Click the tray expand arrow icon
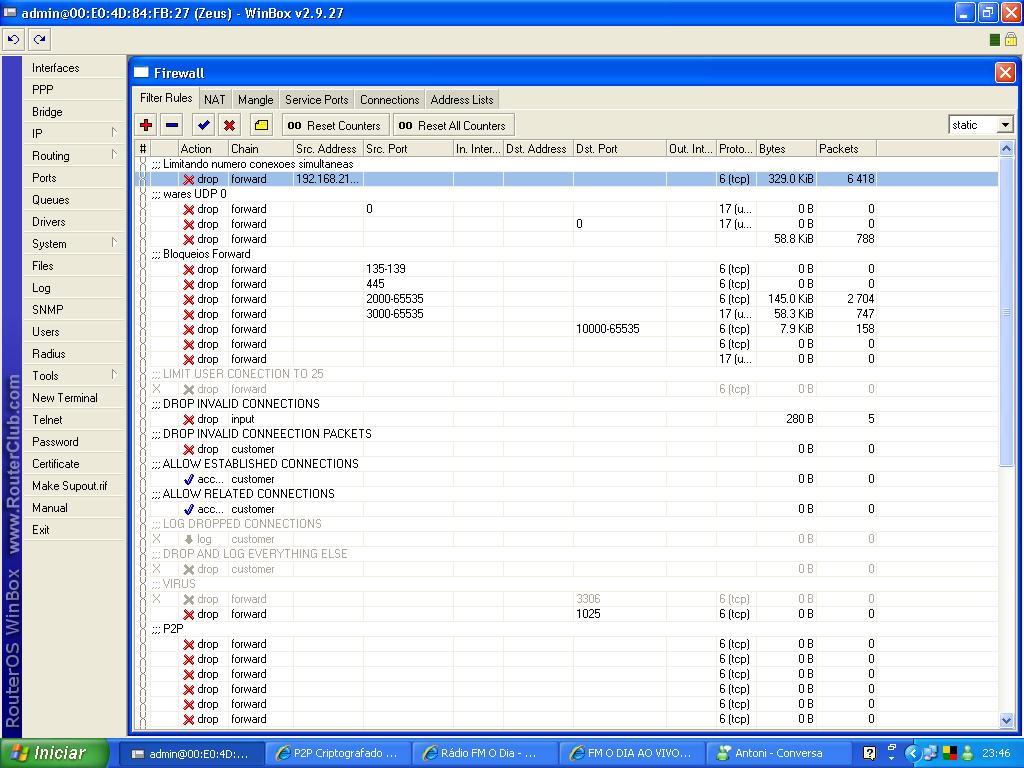Image resolution: width=1024 pixels, height=768 pixels. (912, 753)
